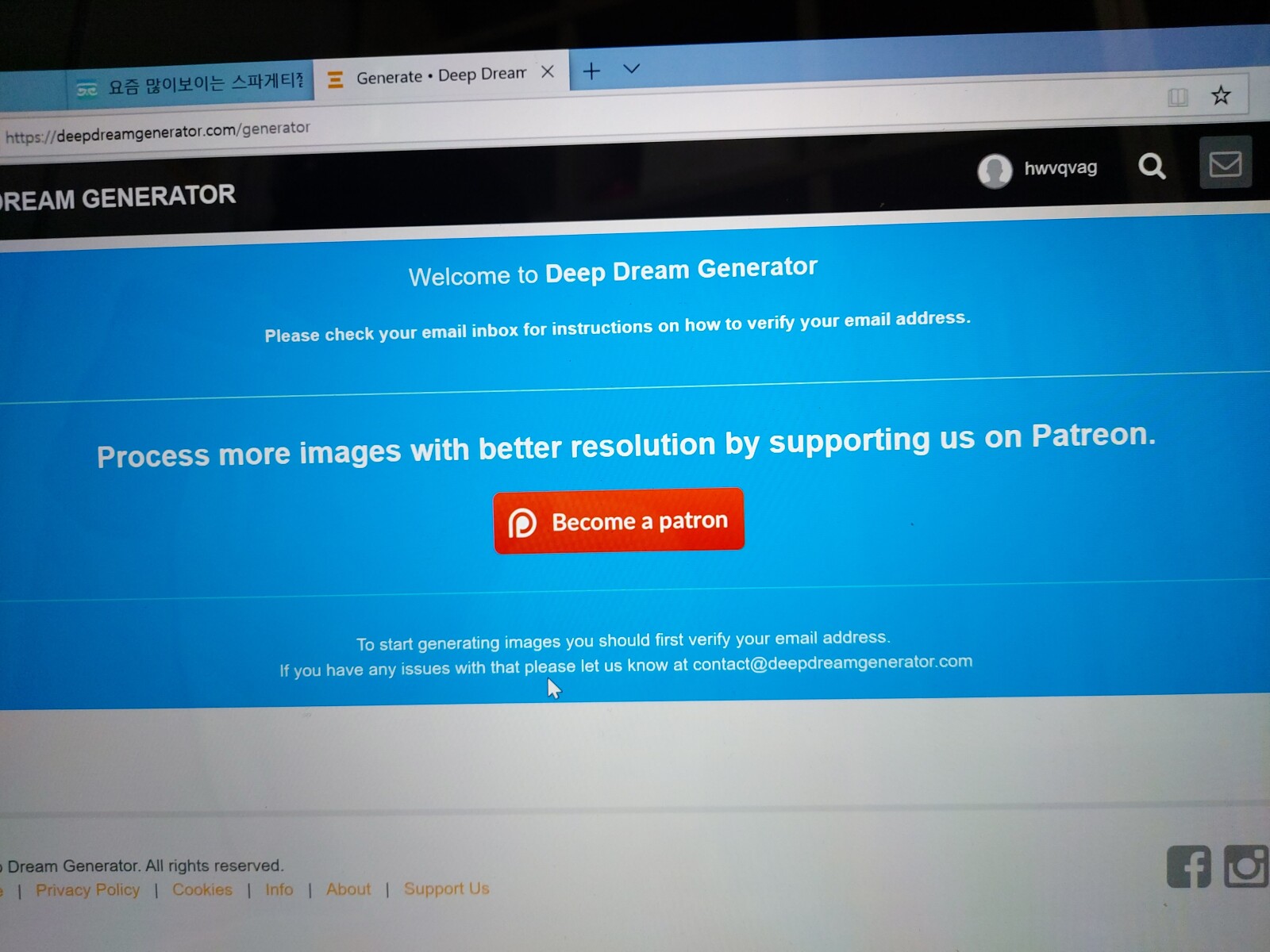Click the Support Us footer link

[x=446, y=889]
